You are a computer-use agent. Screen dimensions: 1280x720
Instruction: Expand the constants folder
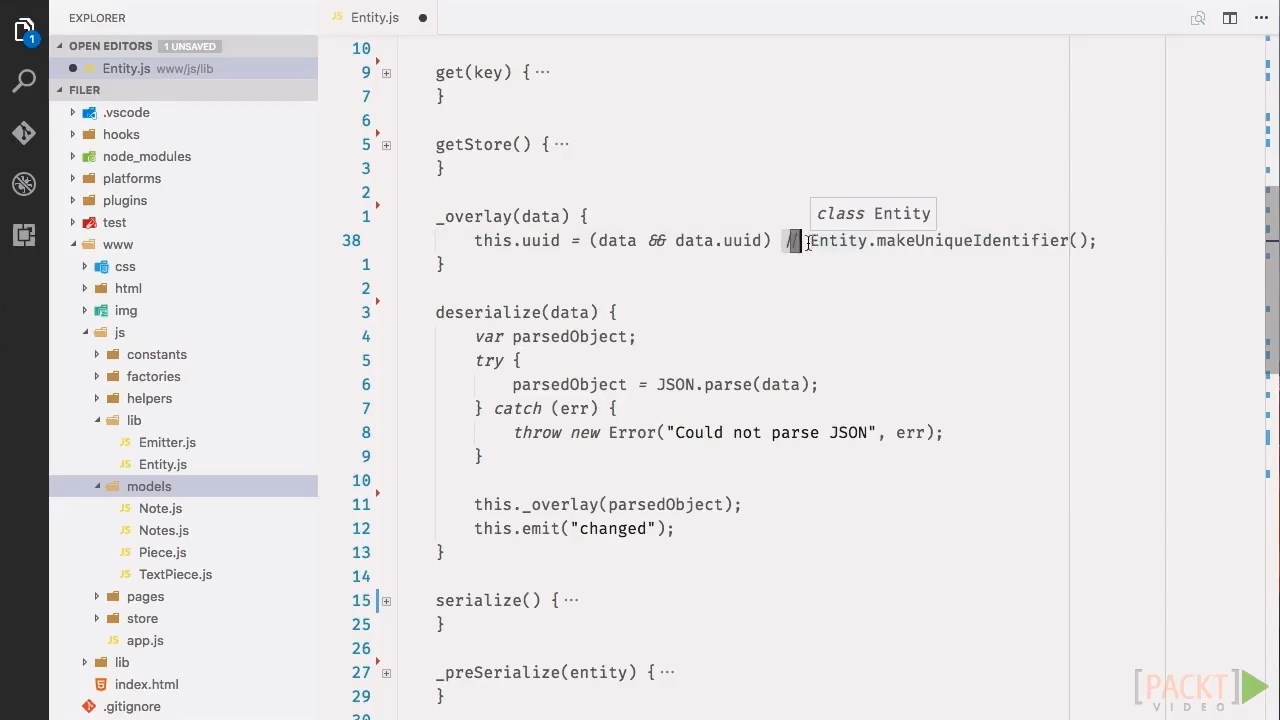(157, 354)
